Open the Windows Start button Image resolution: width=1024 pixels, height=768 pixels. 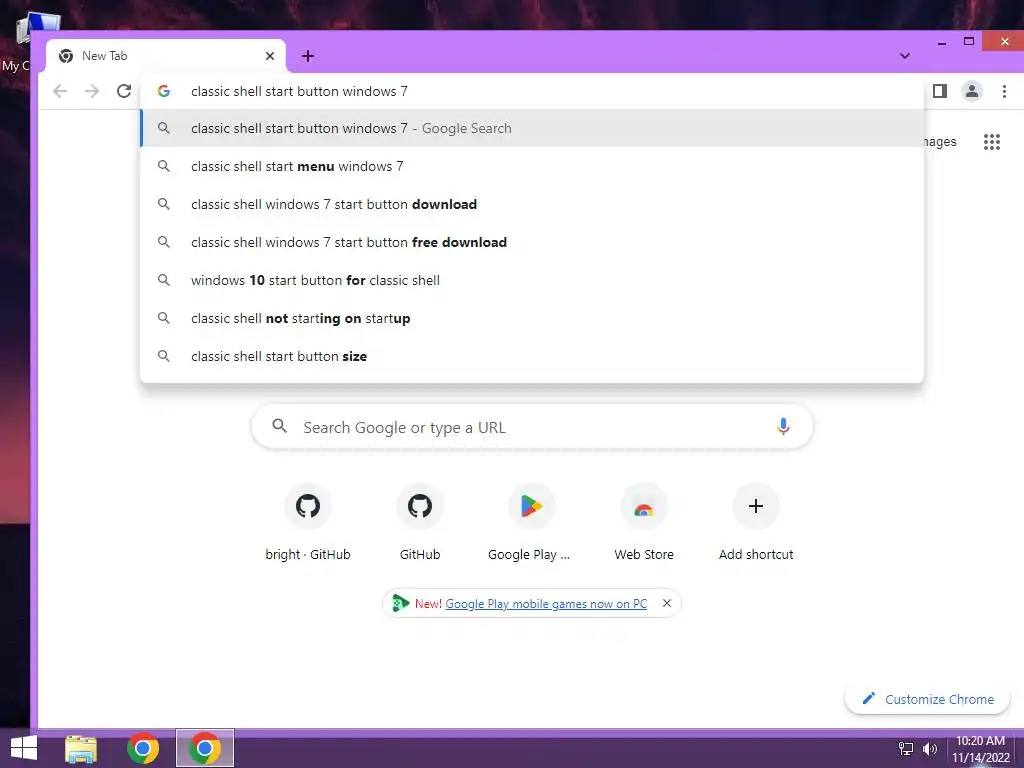(24, 748)
